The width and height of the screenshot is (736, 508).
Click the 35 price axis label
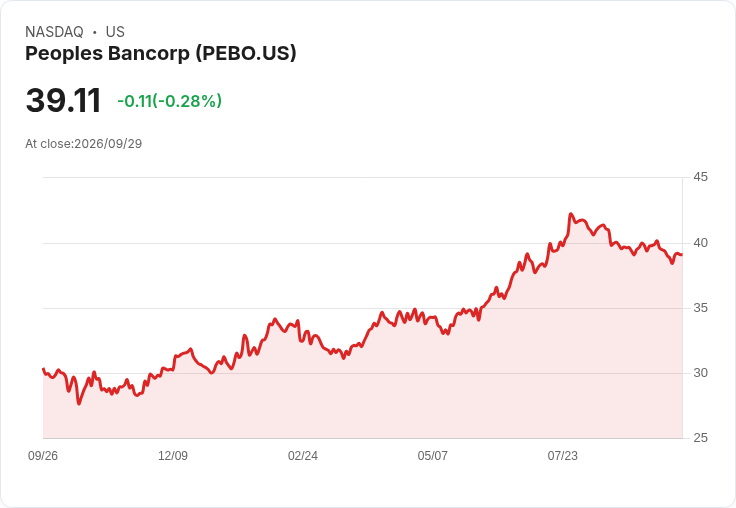pos(700,308)
